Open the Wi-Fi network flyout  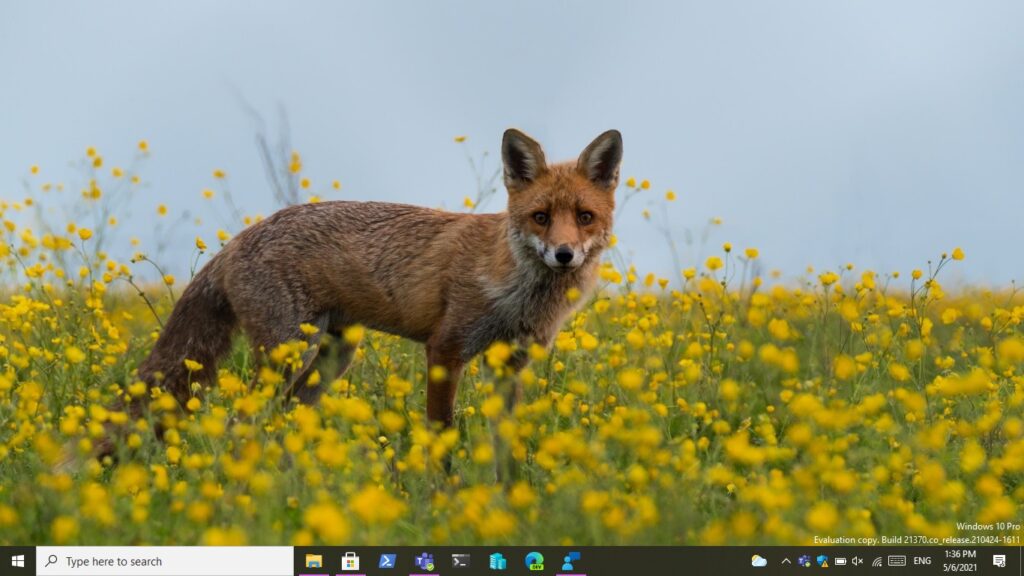pyautogui.click(x=876, y=561)
